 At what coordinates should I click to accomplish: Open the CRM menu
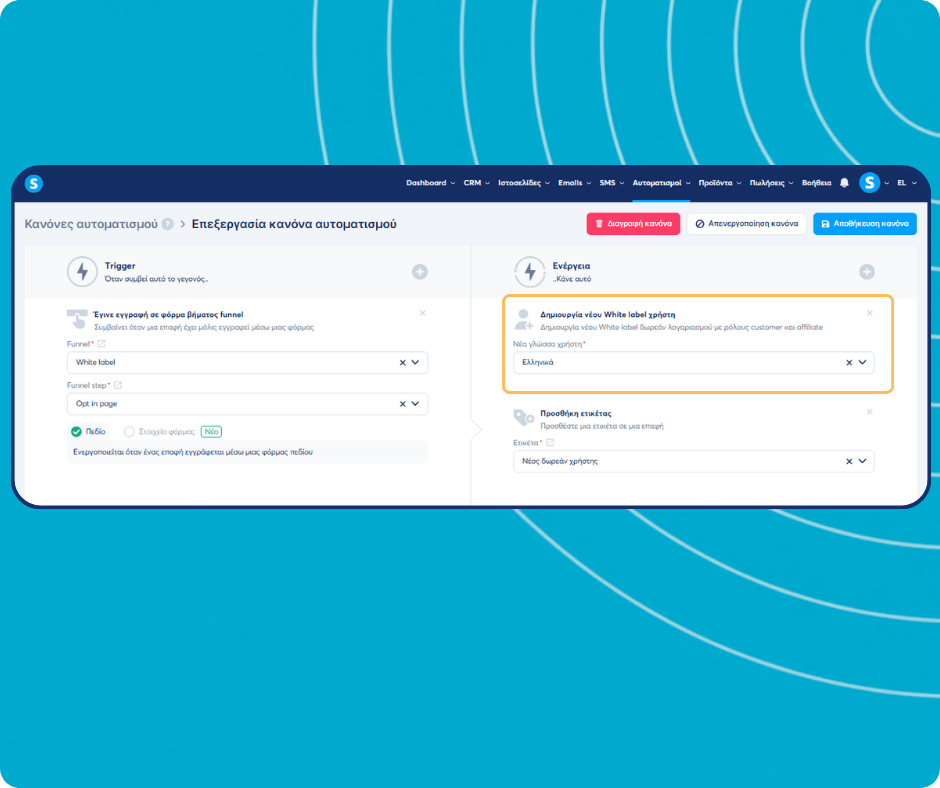point(477,183)
